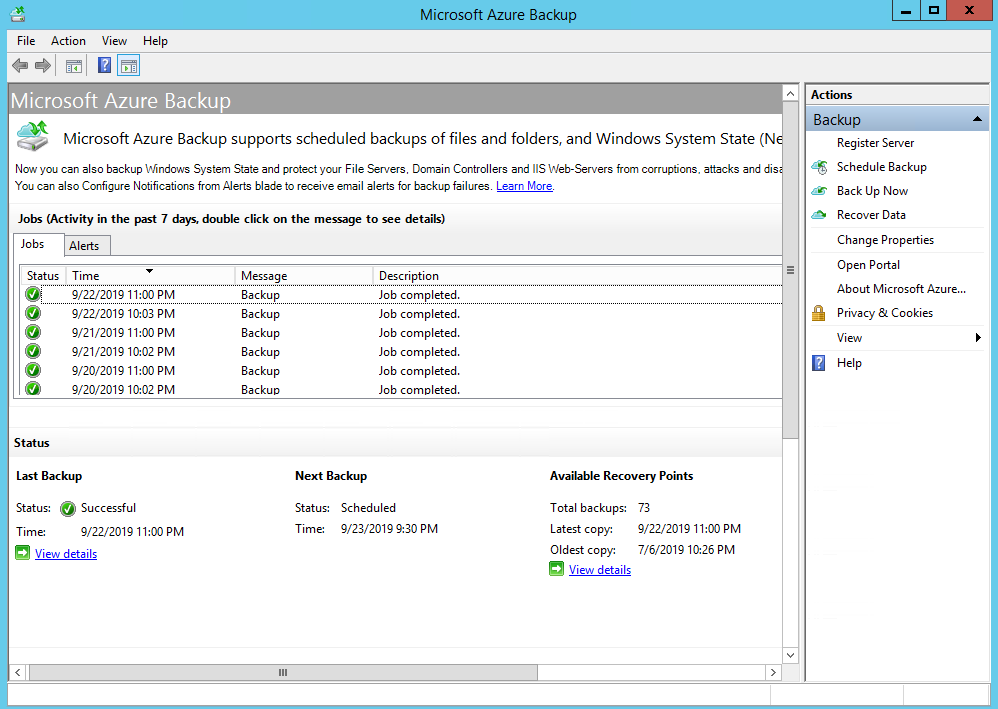The height and width of the screenshot is (709, 998).
Task: Sort jobs by the Time column header
Action: click(x=150, y=276)
